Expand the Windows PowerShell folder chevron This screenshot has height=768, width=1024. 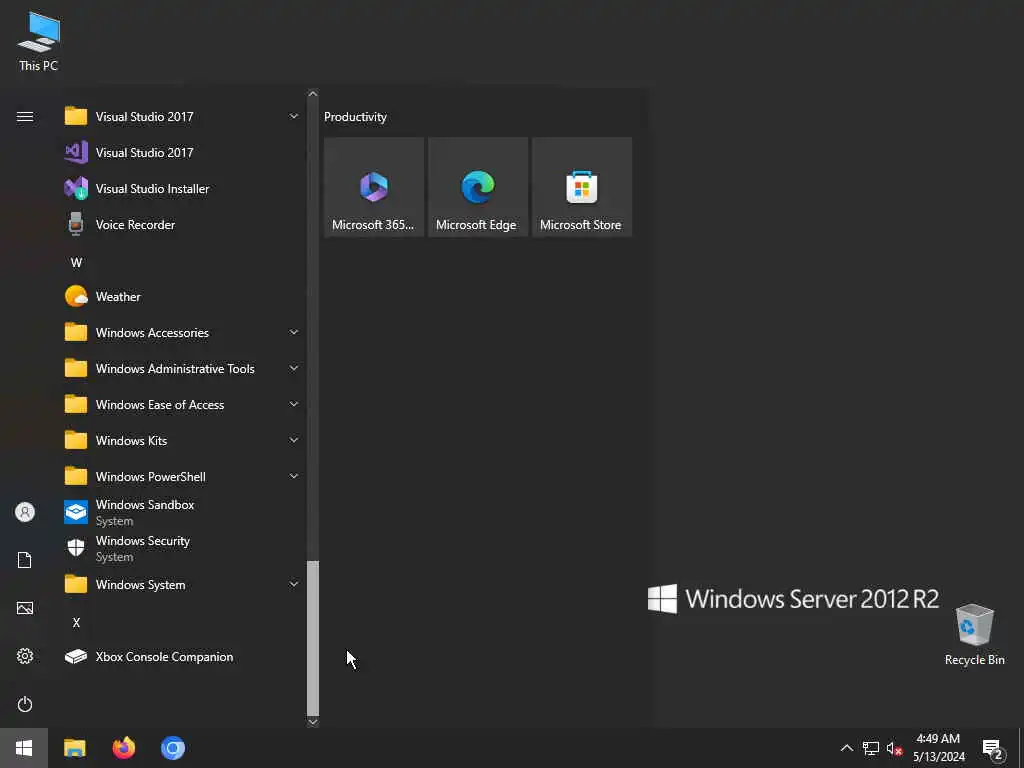(x=294, y=476)
